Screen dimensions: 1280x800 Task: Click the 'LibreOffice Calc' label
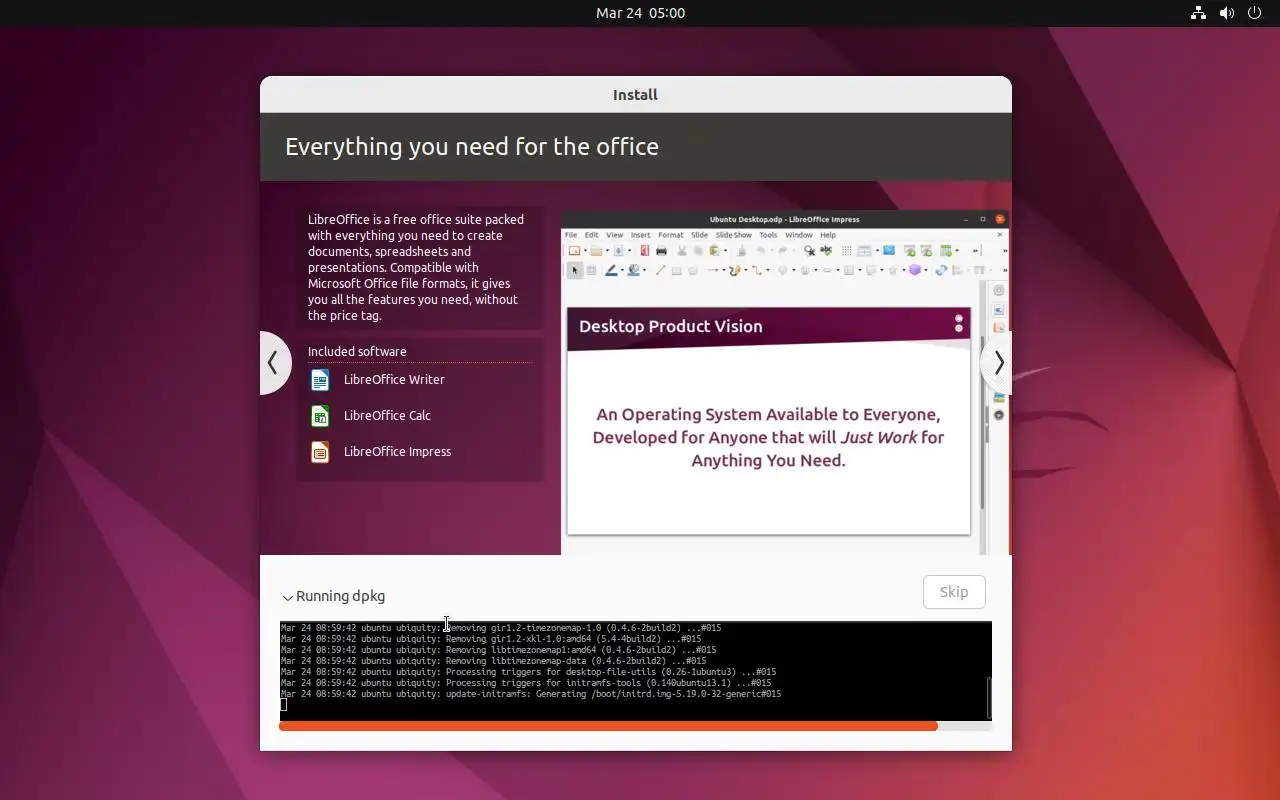coord(387,416)
